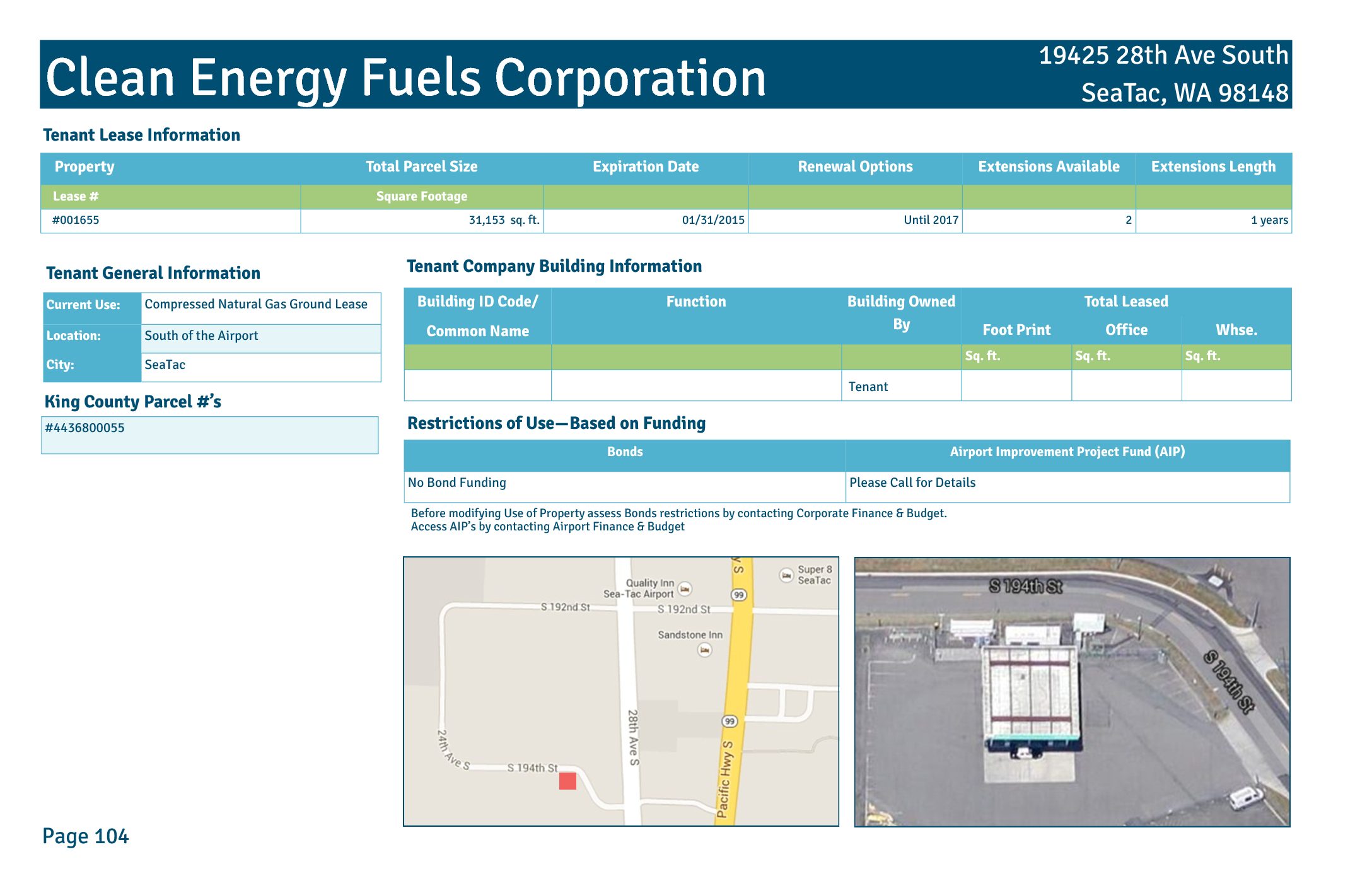1372x888 pixels.
Task: Click the No Bond Funding cell
Action: [x=456, y=482]
